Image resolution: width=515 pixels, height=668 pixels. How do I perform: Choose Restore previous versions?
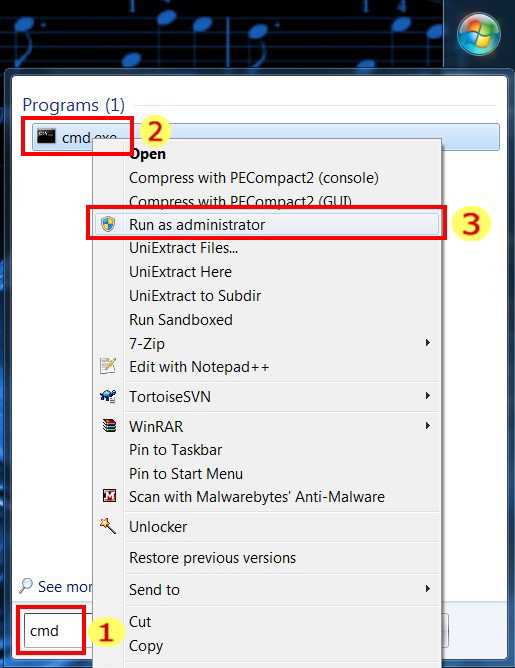pos(213,558)
